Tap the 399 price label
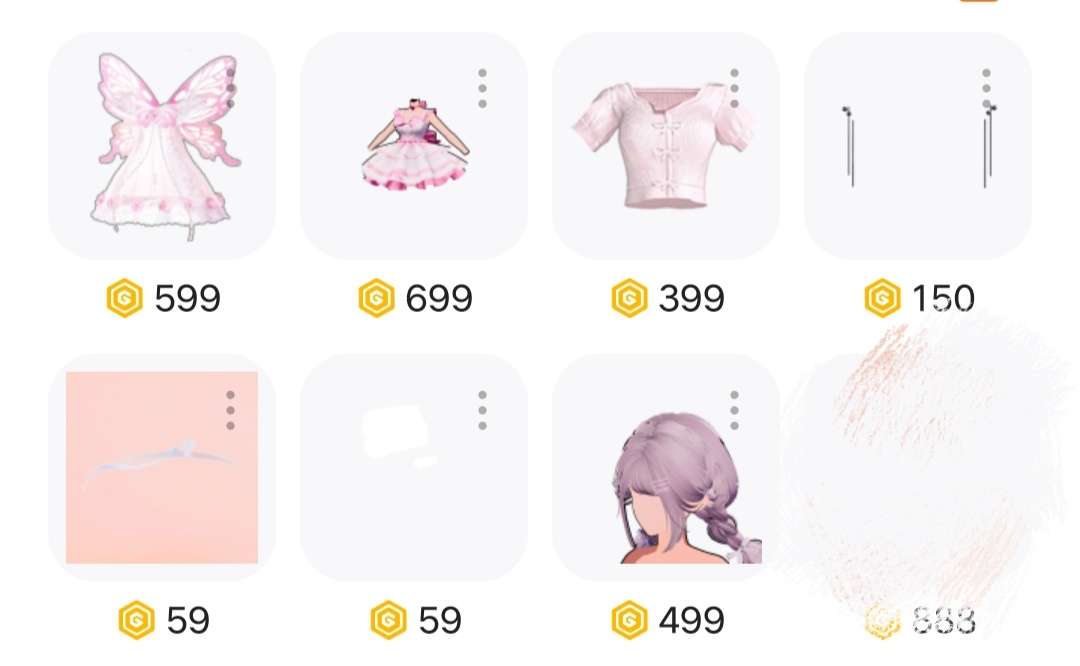 [691, 298]
